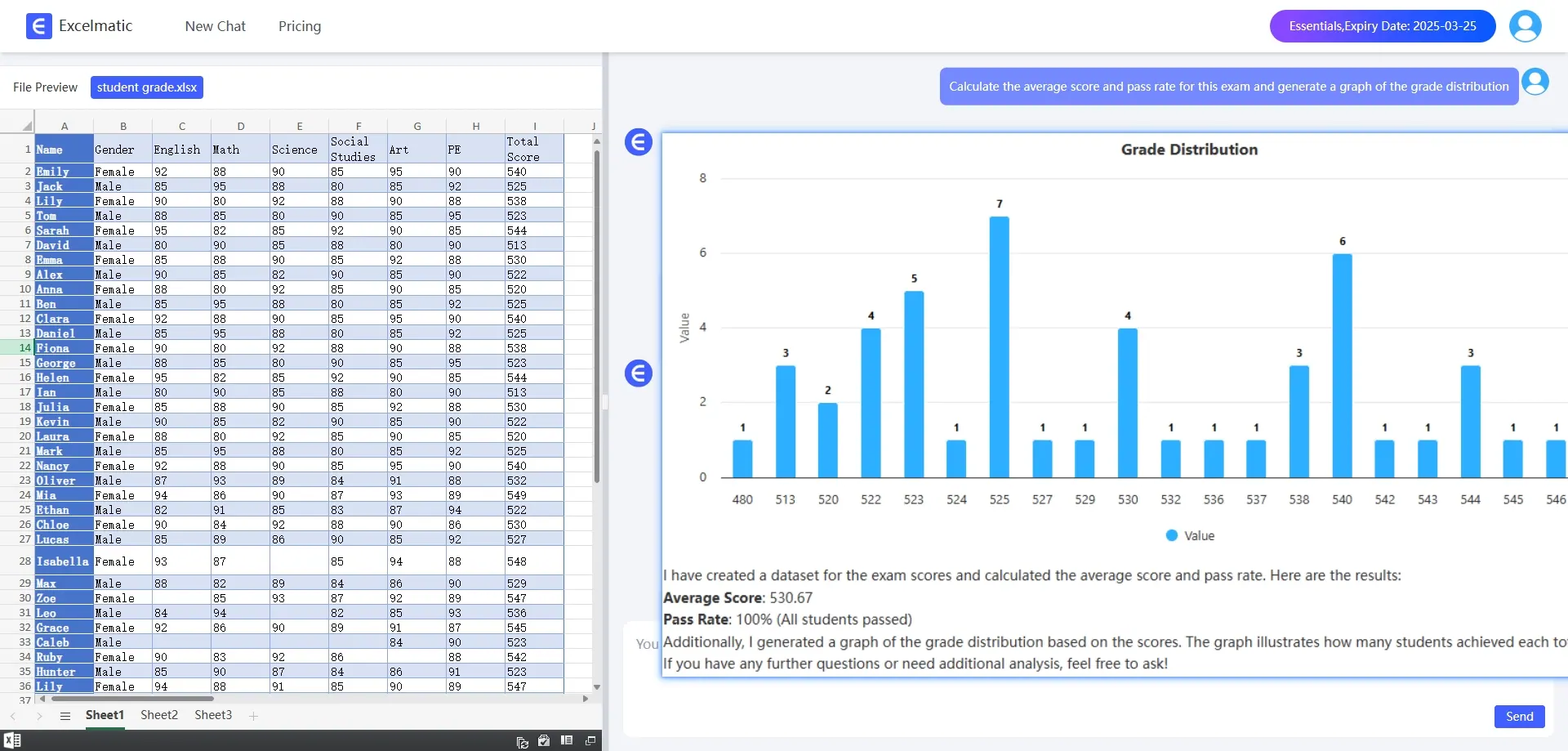This screenshot has width=1568, height=751.
Task: Click the reading layout icon in status bar
Action: [567, 740]
